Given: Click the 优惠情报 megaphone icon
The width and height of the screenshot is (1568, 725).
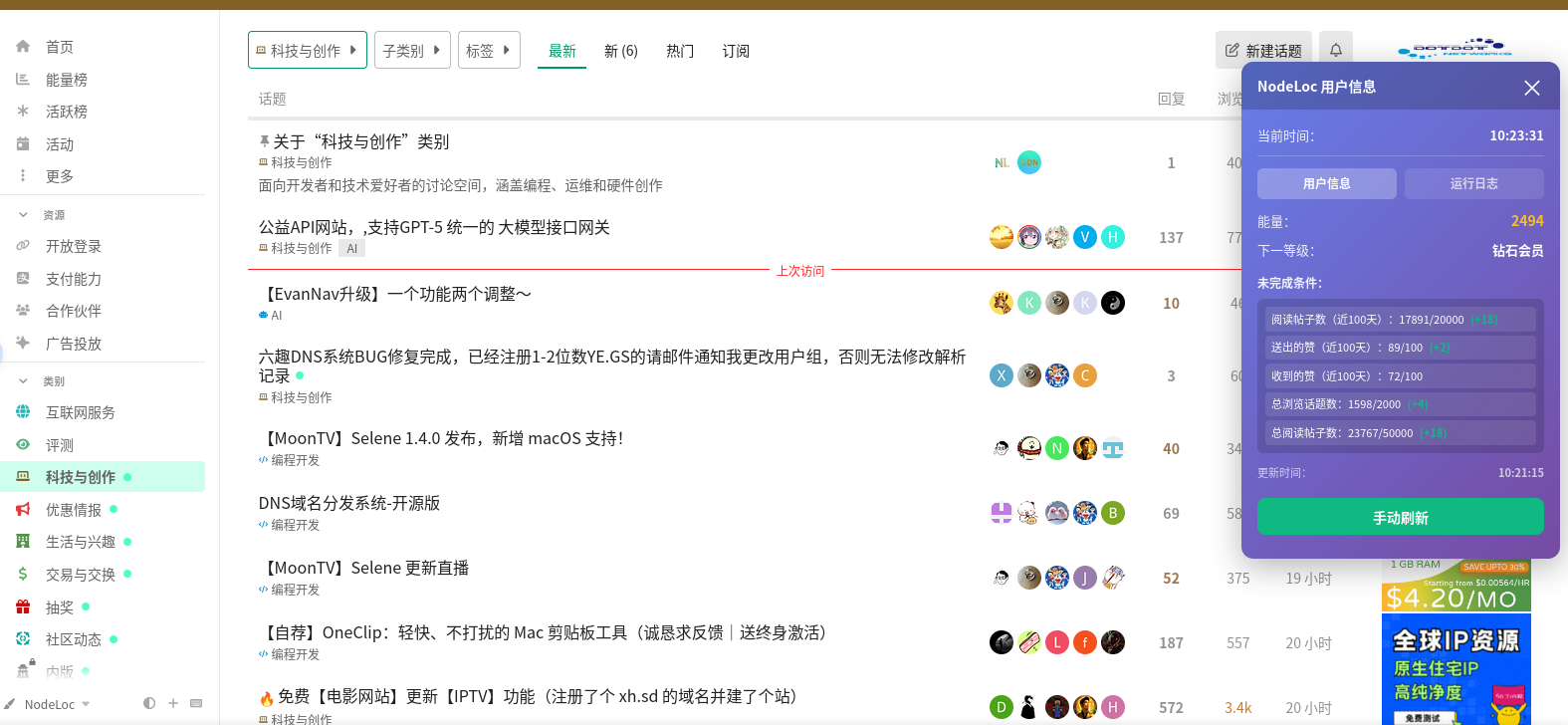Looking at the screenshot, I should [23, 510].
